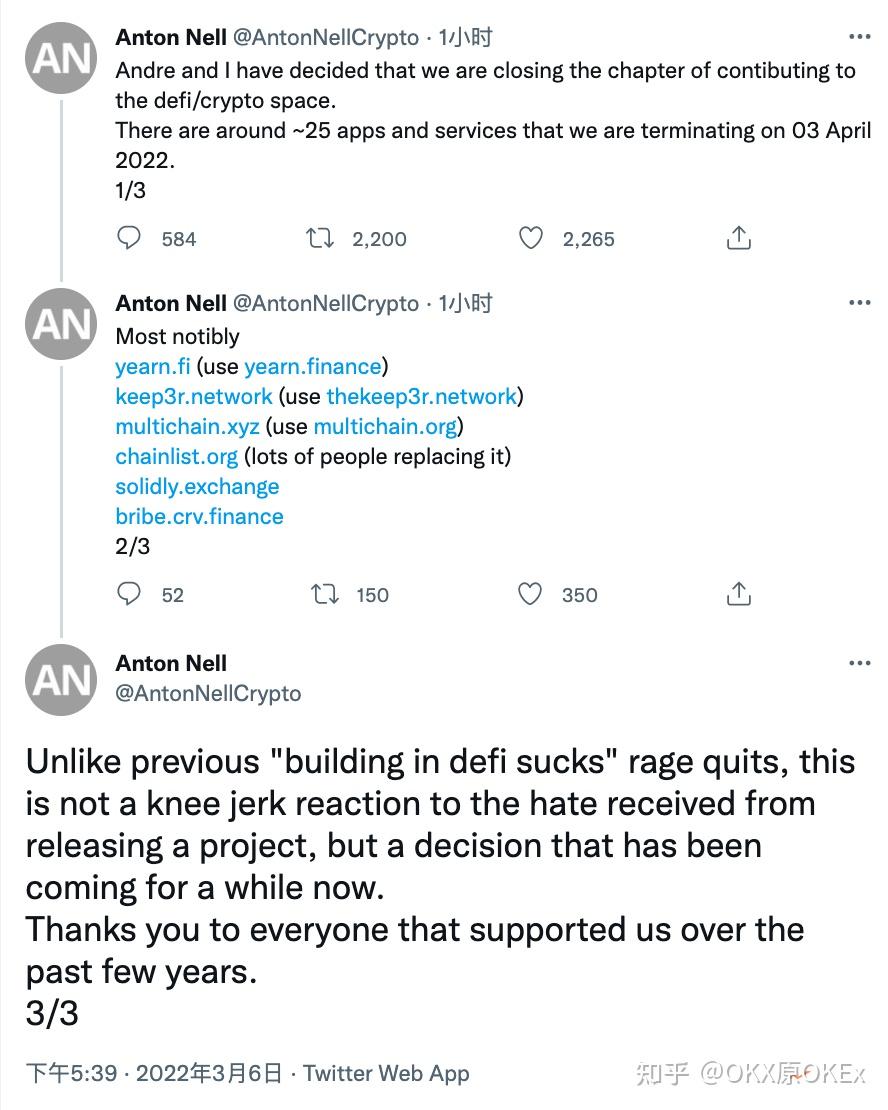Reply to the first tweet
The image size is (888, 1110).
pos(129,238)
